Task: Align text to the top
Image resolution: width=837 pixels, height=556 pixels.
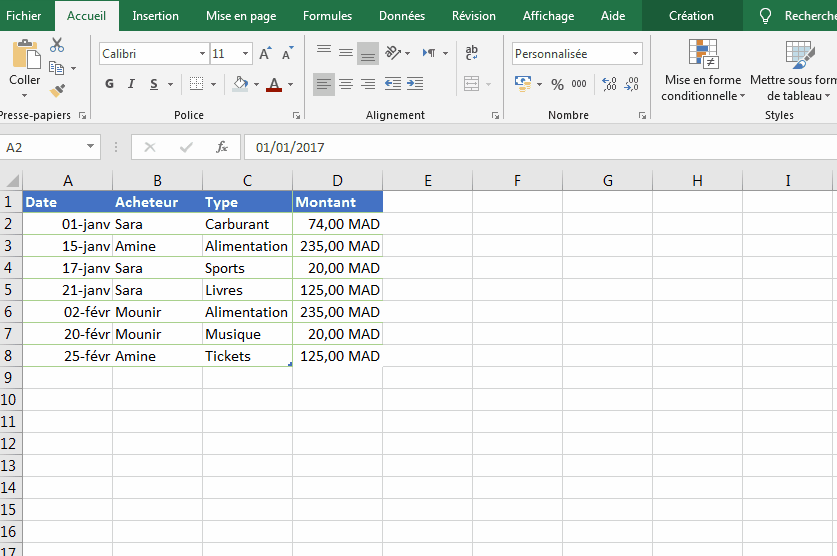Action: (323, 52)
